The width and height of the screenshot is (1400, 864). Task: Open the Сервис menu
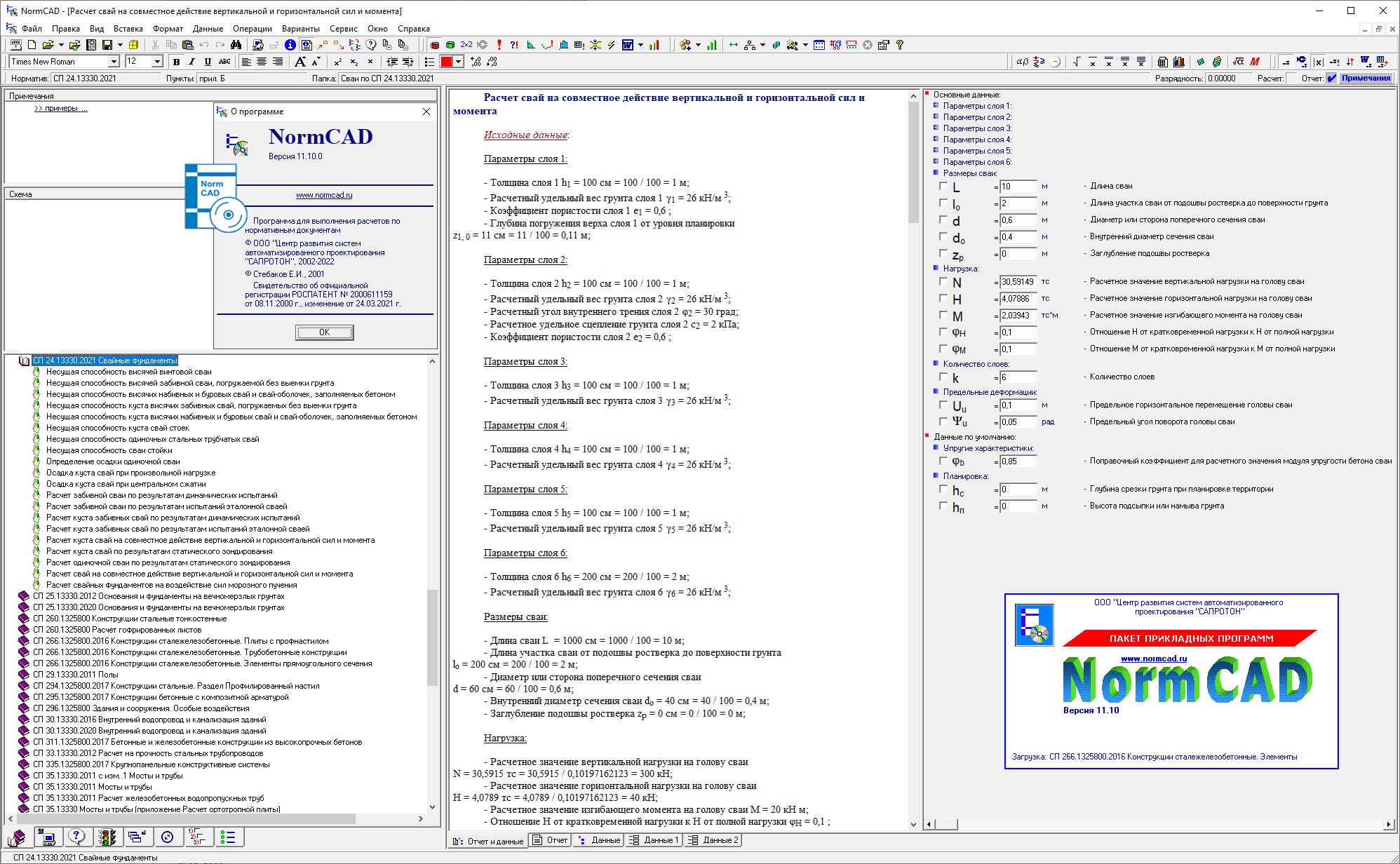[343, 29]
